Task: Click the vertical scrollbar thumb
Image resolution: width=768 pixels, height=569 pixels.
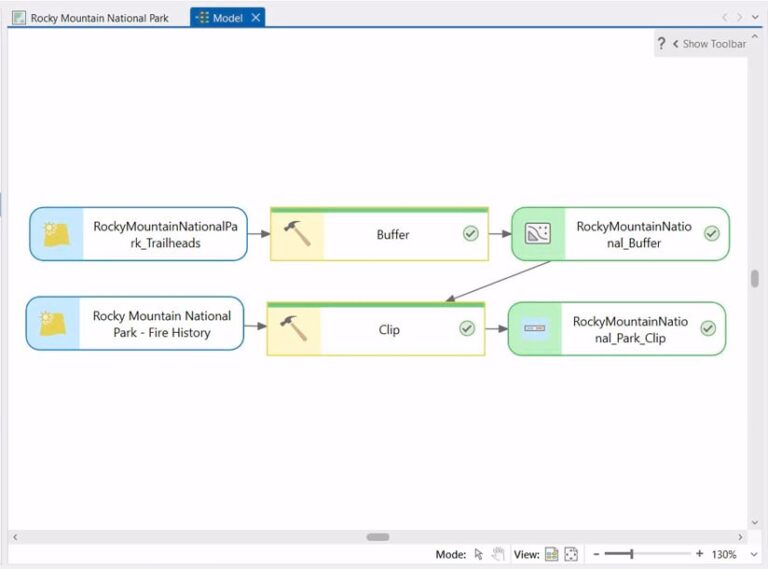Action: [755, 279]
